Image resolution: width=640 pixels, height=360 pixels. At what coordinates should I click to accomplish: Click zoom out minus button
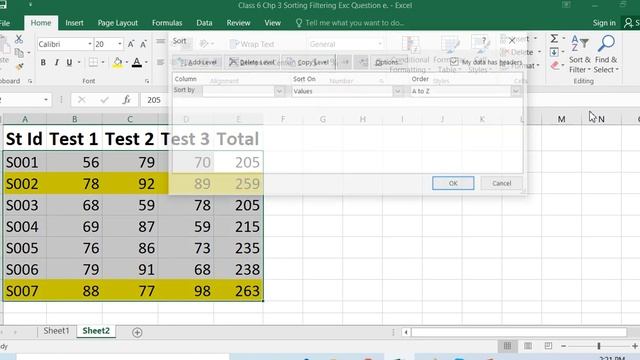pyautogui.click(x=563, y=346)
